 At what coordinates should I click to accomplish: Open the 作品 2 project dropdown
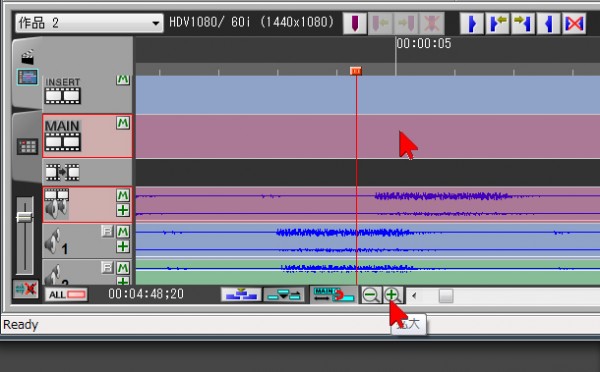pyautogui.click(x=89, y=23)
